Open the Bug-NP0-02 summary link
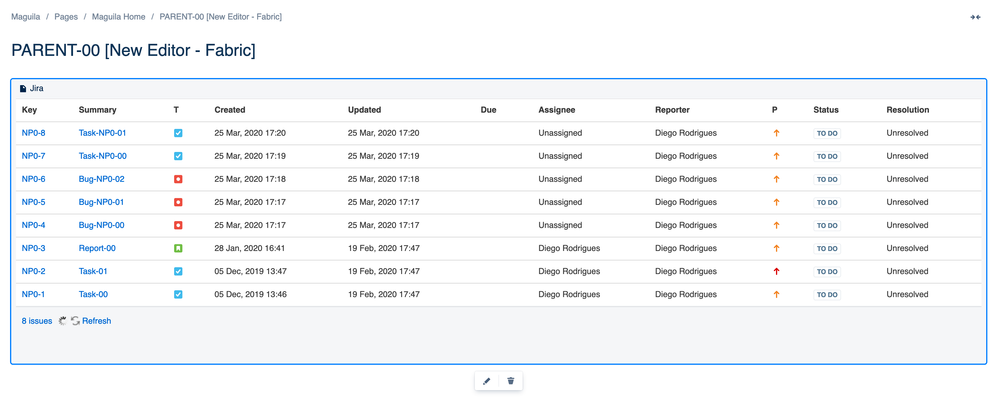Screen dimensions: 998x418 pos(101,179)
